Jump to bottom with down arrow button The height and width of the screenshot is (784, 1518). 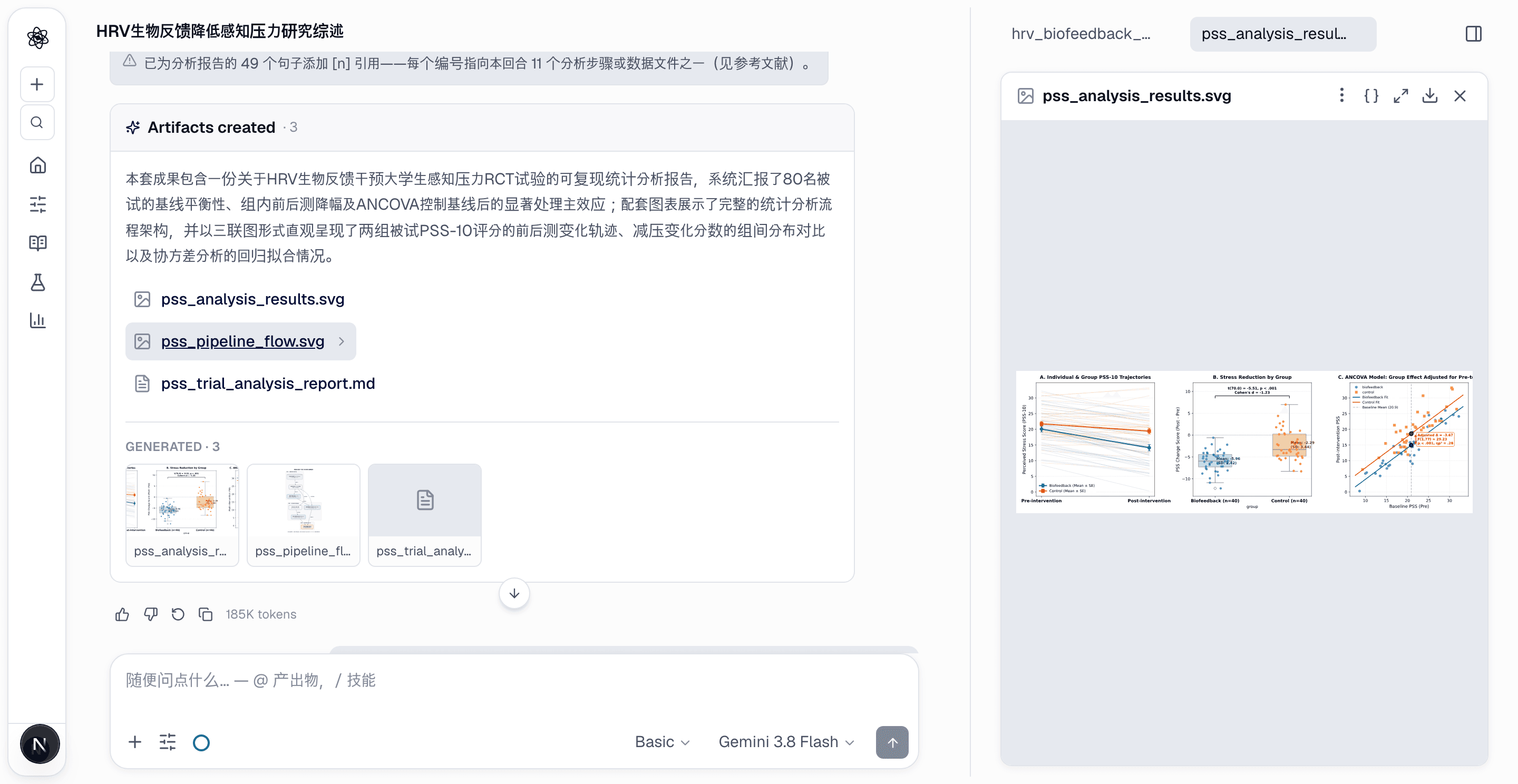tap(514, 593)
